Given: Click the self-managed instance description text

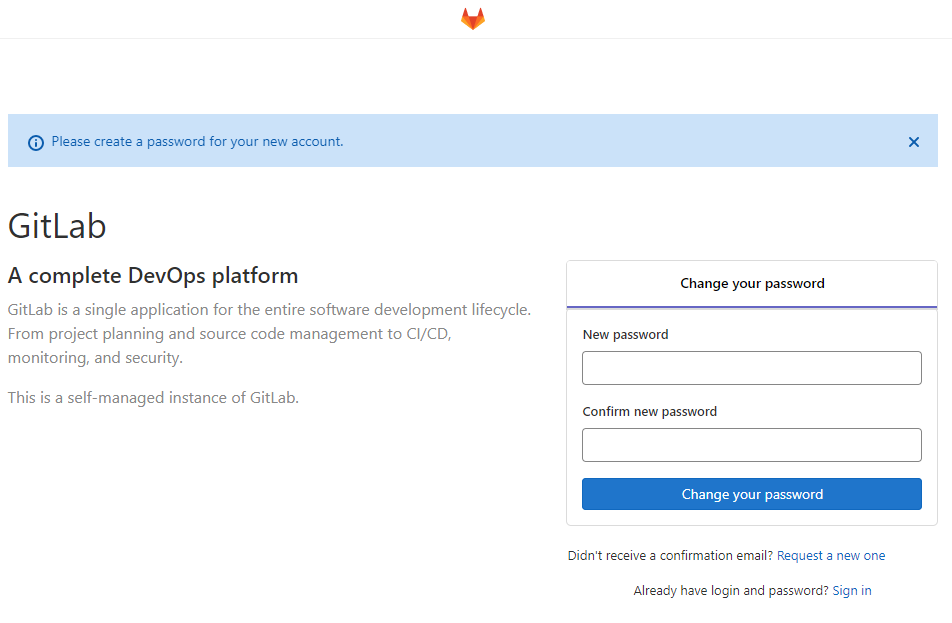Looking at the screenshot, I should [152, 397].
